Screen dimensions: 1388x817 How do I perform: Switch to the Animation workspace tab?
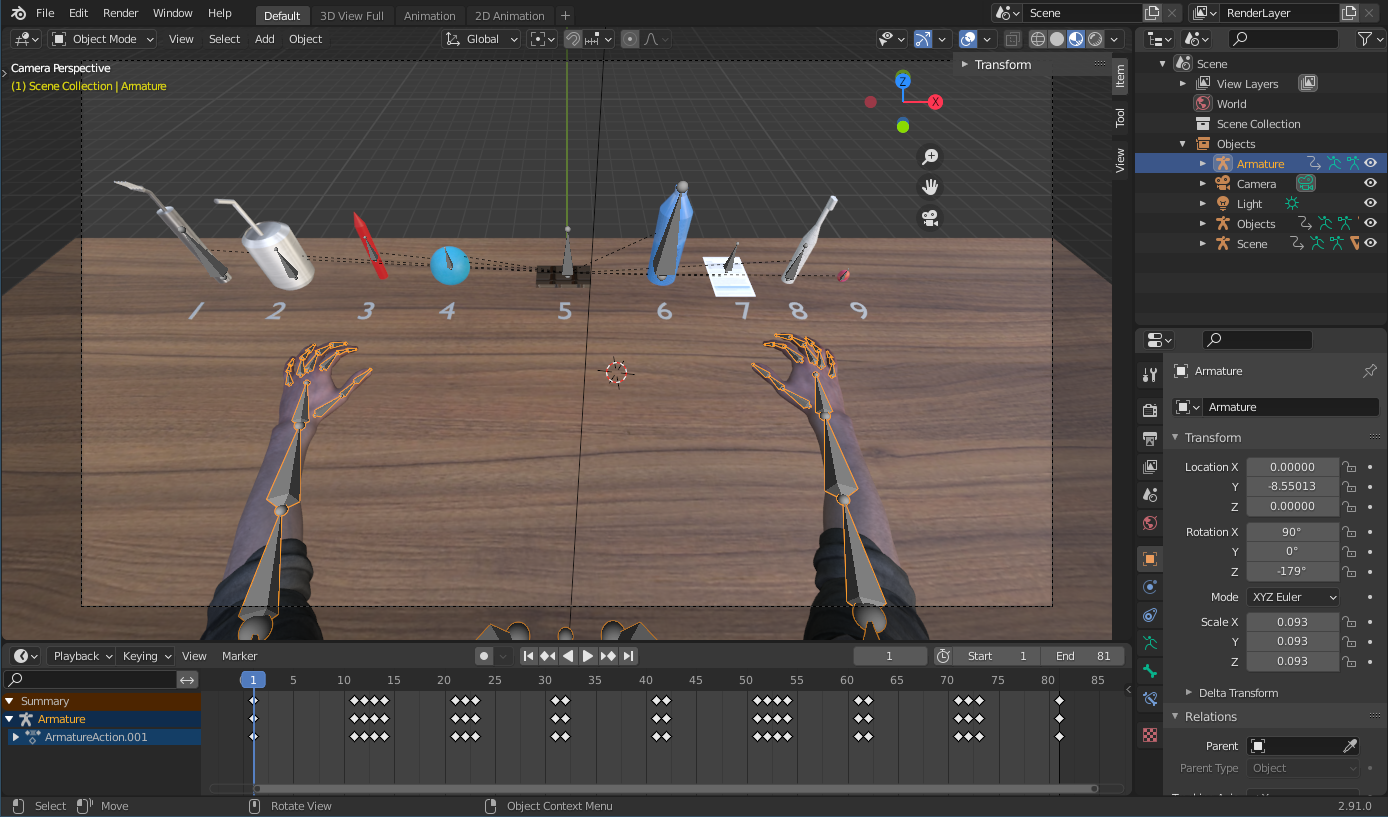click(x=429, y=16)
